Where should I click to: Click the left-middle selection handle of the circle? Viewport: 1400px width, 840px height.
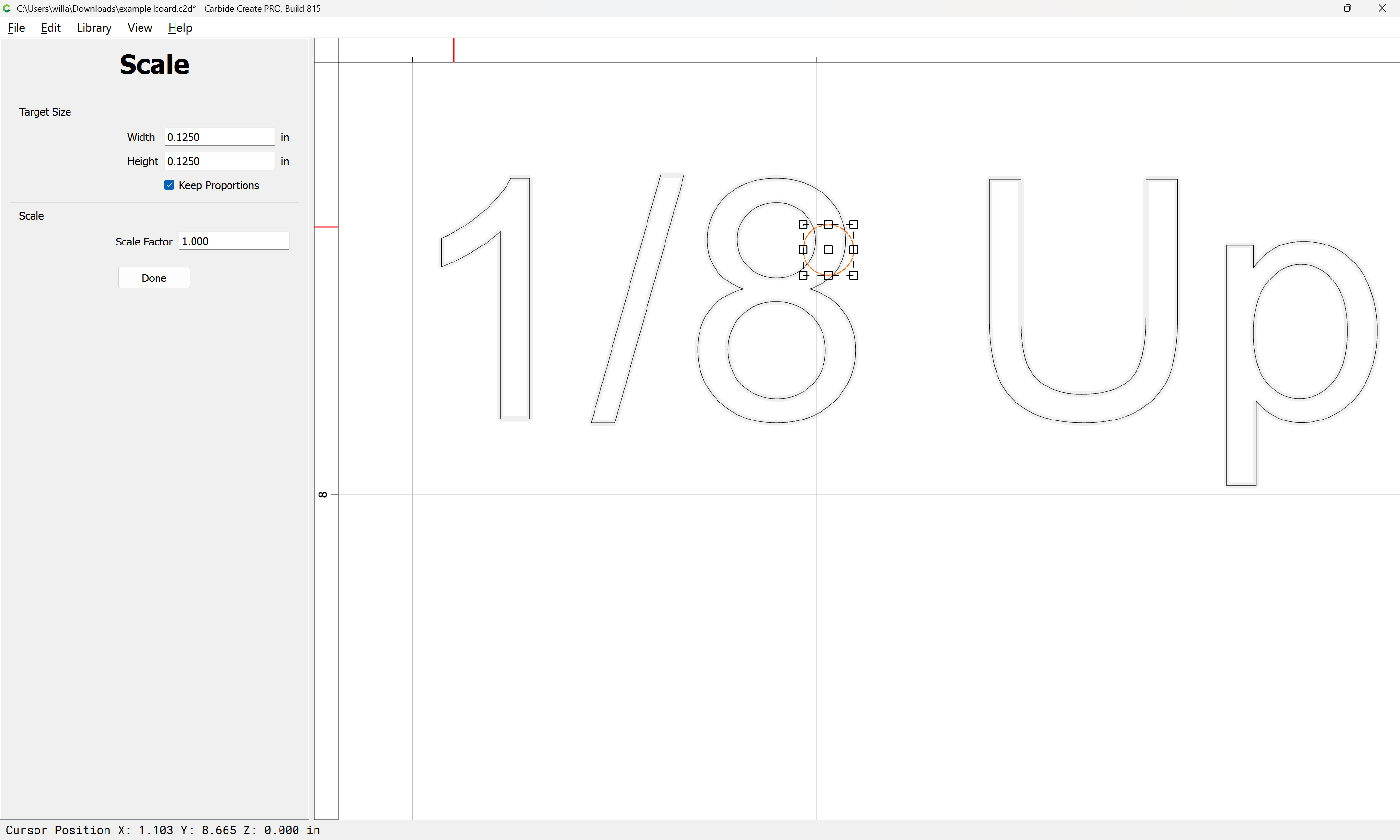click(x=803, y=250)
